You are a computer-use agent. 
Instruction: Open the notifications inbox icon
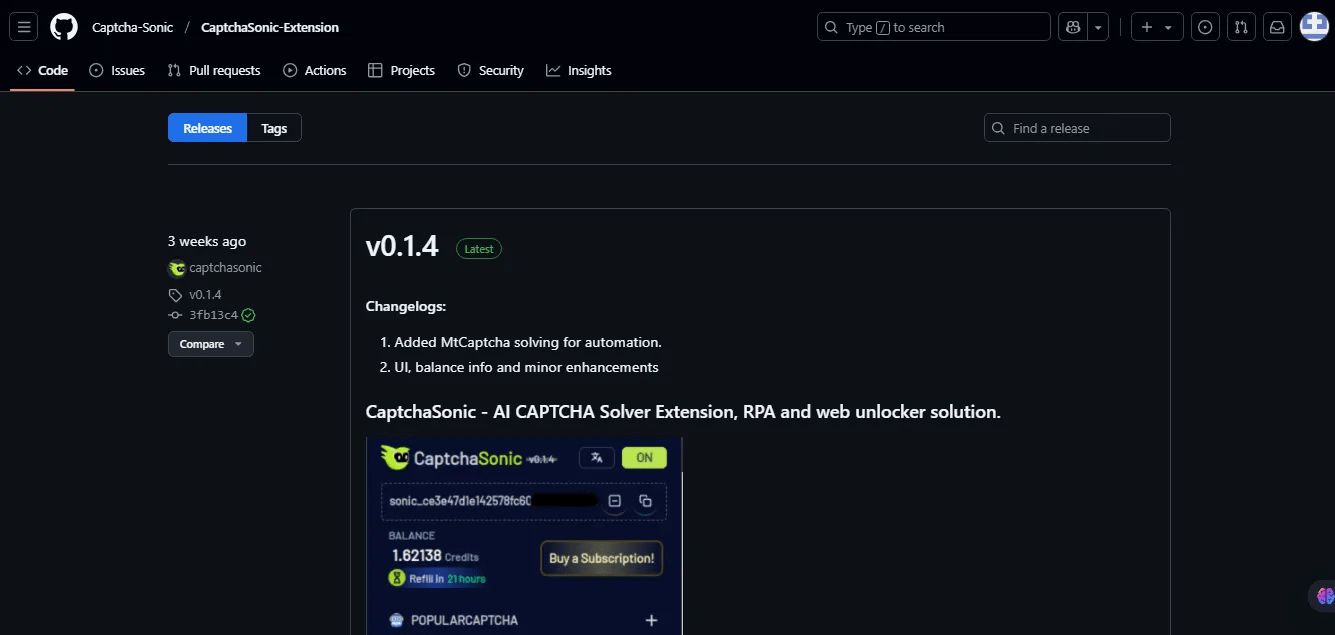[1277, 27]
